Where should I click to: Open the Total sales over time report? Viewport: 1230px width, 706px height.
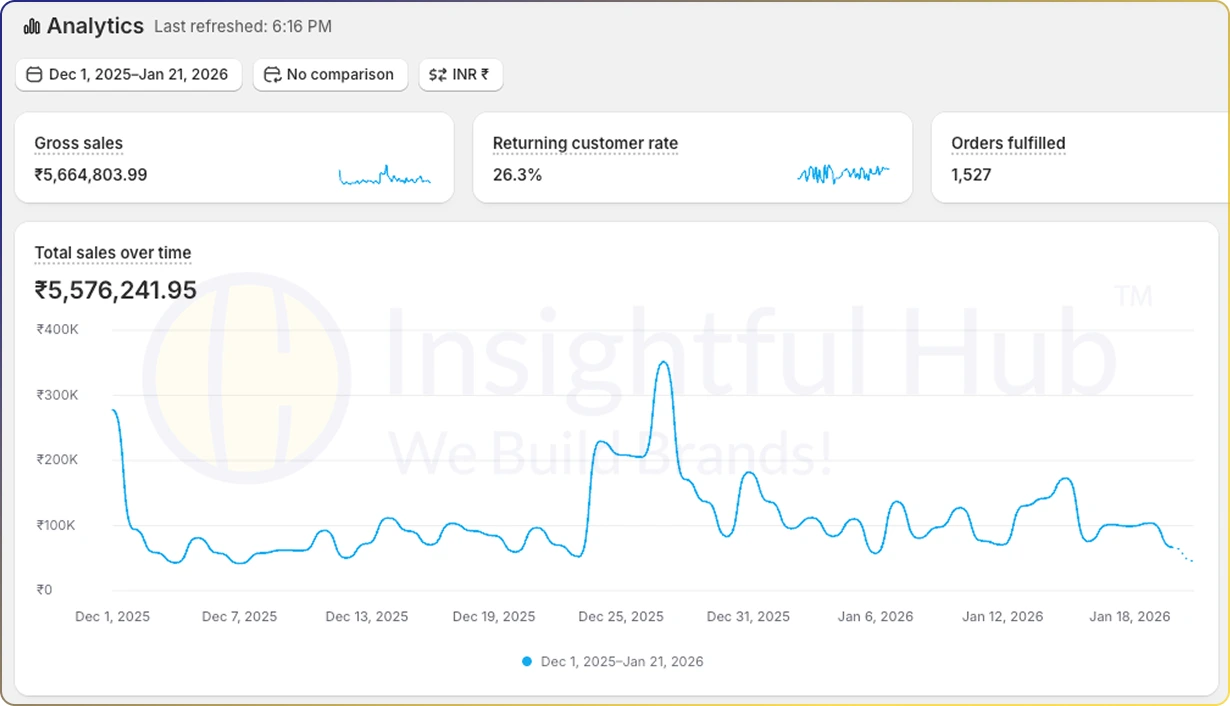113,253
